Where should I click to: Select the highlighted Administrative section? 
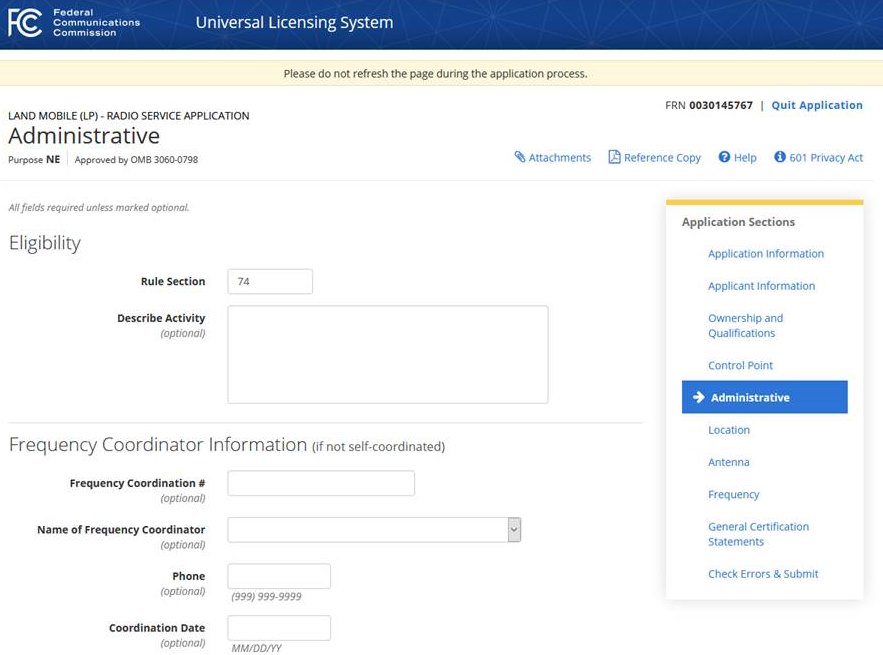pyautogui.click(x=764, y=397)
